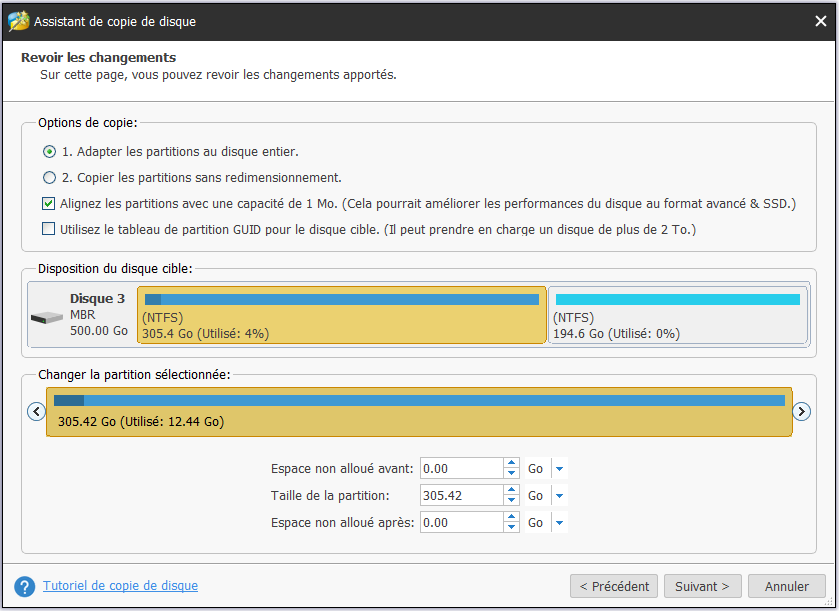Screen dimensions: 839x611
Task: Open Tutoriel de copie de disque link
Action: pos(120,586)
